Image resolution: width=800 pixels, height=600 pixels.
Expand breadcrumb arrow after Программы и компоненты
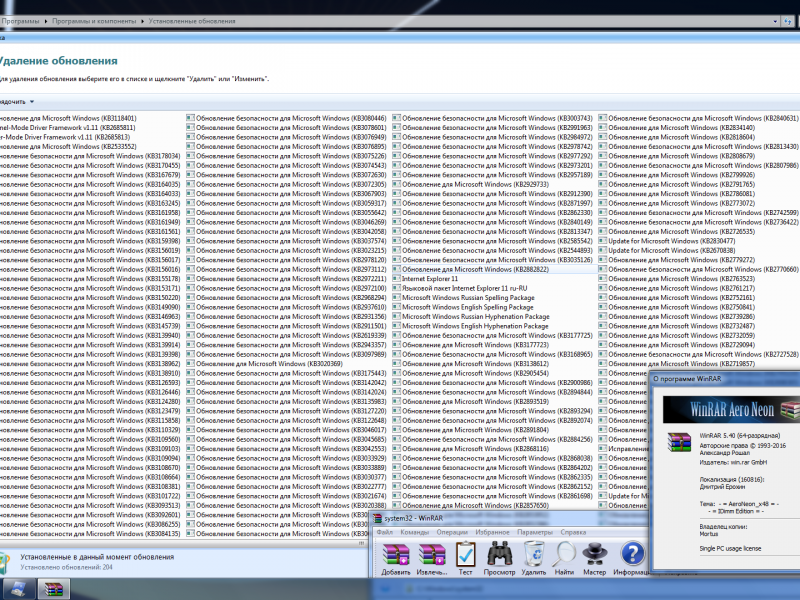click(x=143, y=21)
